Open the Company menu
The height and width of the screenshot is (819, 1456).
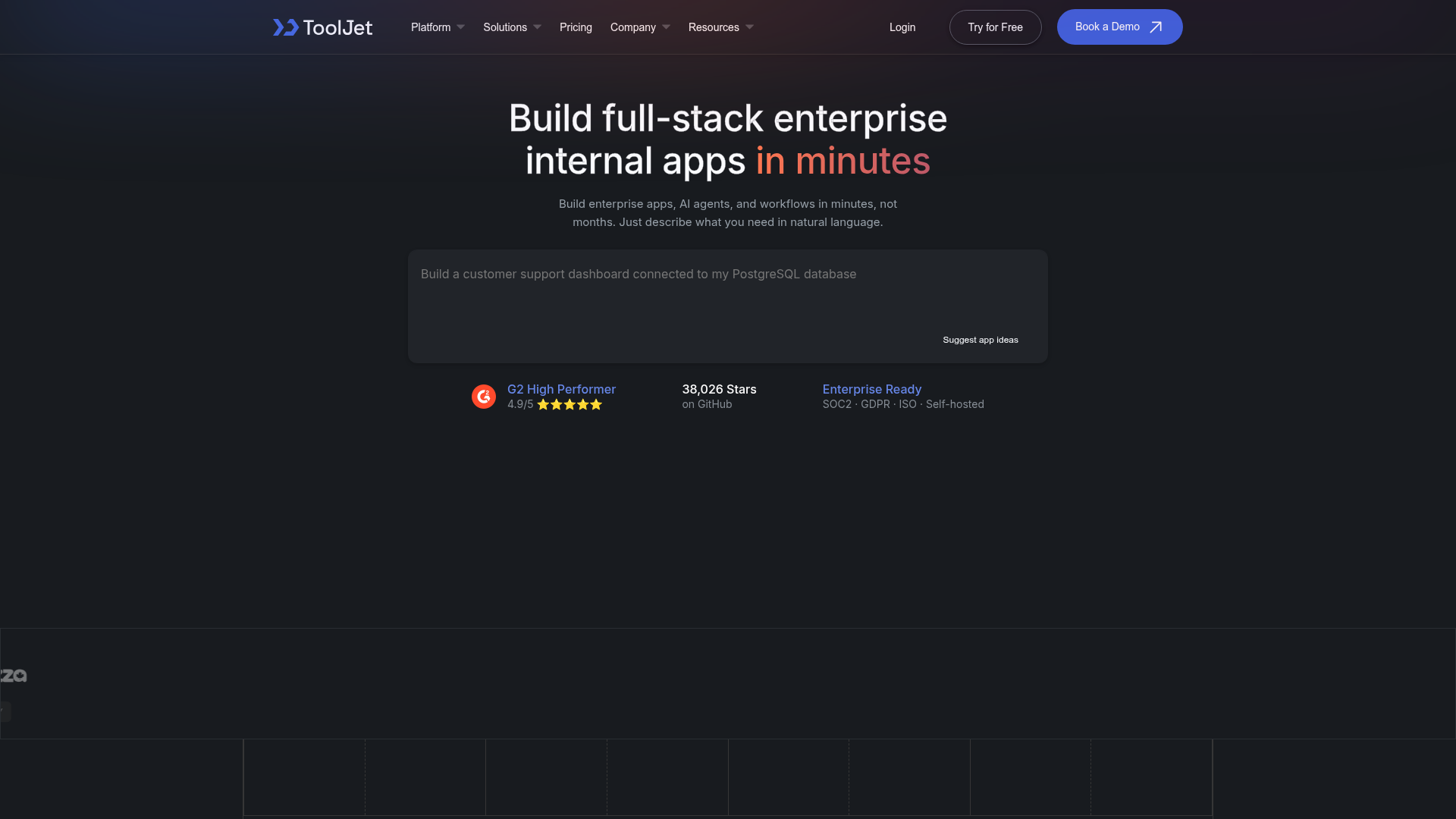pyautogui.click(x=633, y=27)
